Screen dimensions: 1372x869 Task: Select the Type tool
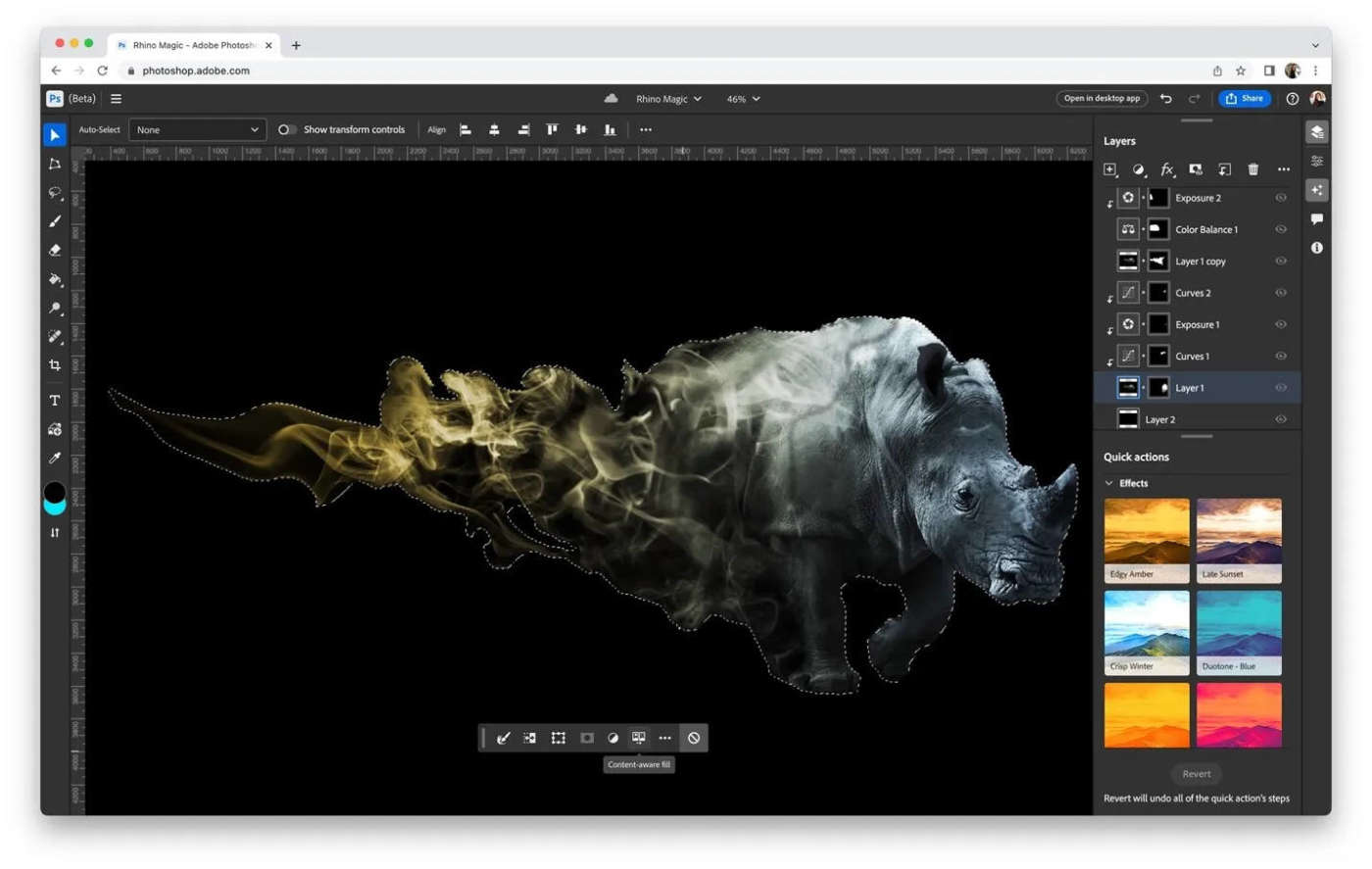[x=55, y=400]
